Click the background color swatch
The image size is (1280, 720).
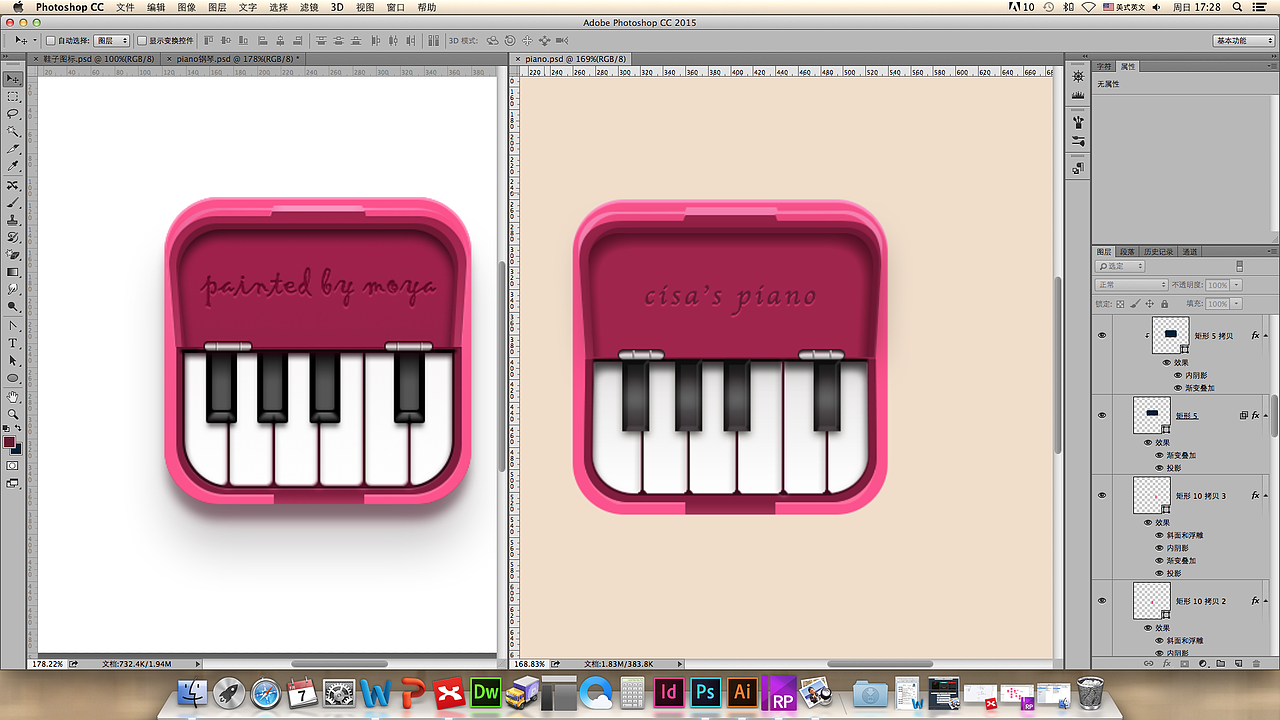(17, 448)
